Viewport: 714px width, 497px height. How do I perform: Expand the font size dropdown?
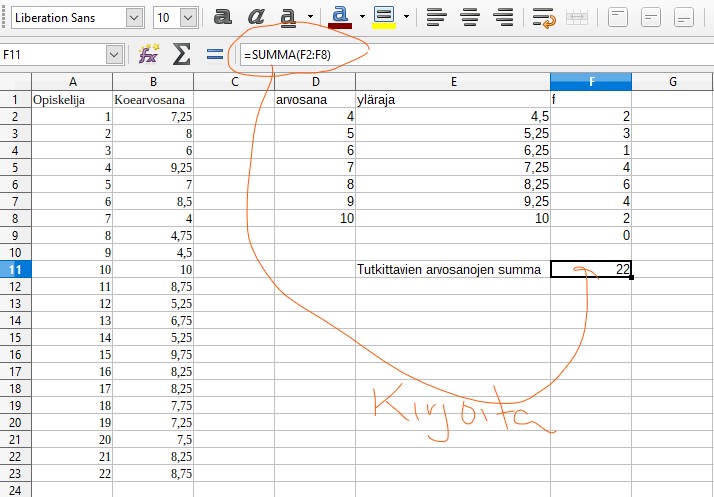[x=189, y=17]
